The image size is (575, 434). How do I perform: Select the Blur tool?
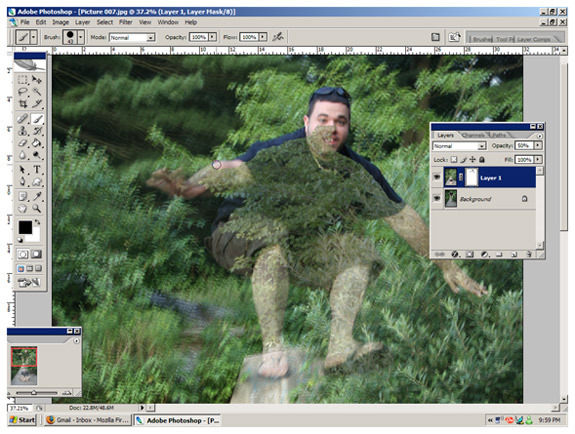pos(23,155)
